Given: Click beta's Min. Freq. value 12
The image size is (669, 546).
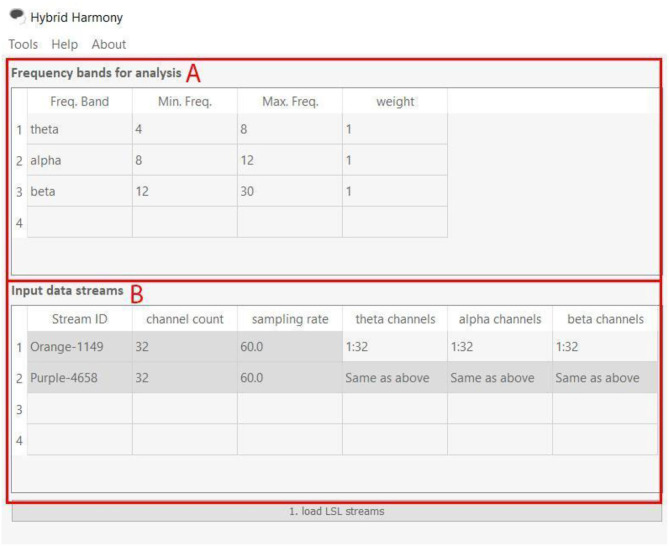Looking at the screenshot, I should pyautogui.click(x=185, y=192).
